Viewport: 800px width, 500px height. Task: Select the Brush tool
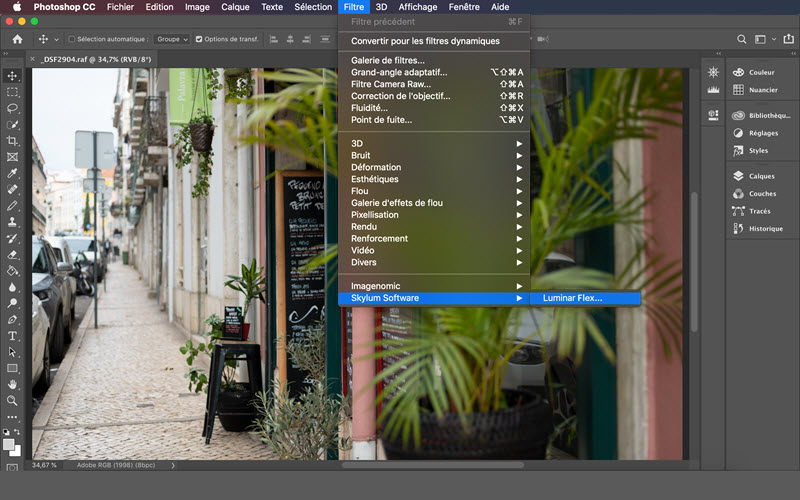coord(12,206)
